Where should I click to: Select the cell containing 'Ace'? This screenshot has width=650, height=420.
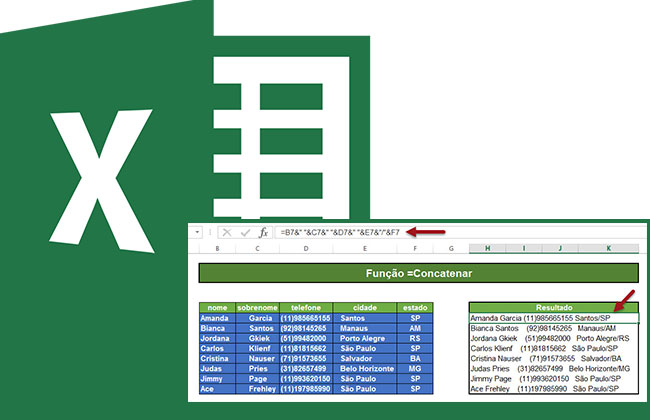pyautogui.click(x=217, y=389)
